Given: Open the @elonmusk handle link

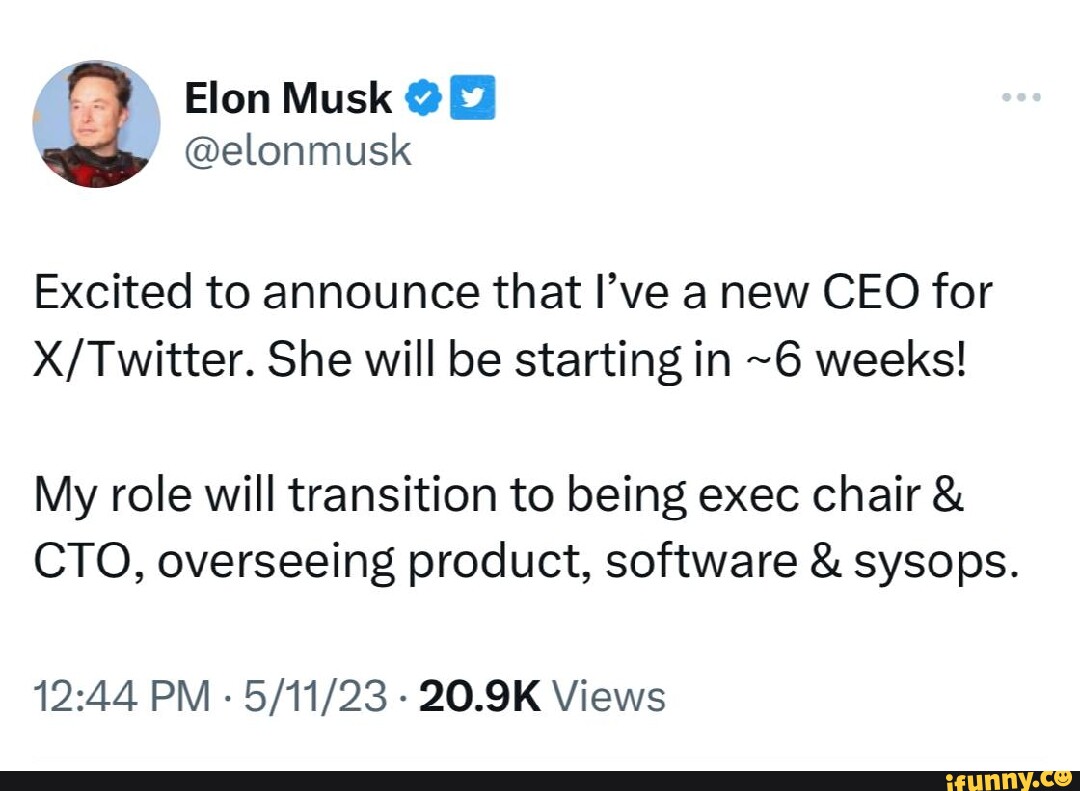Looking at the screenshot, I should tap(297, 150).
